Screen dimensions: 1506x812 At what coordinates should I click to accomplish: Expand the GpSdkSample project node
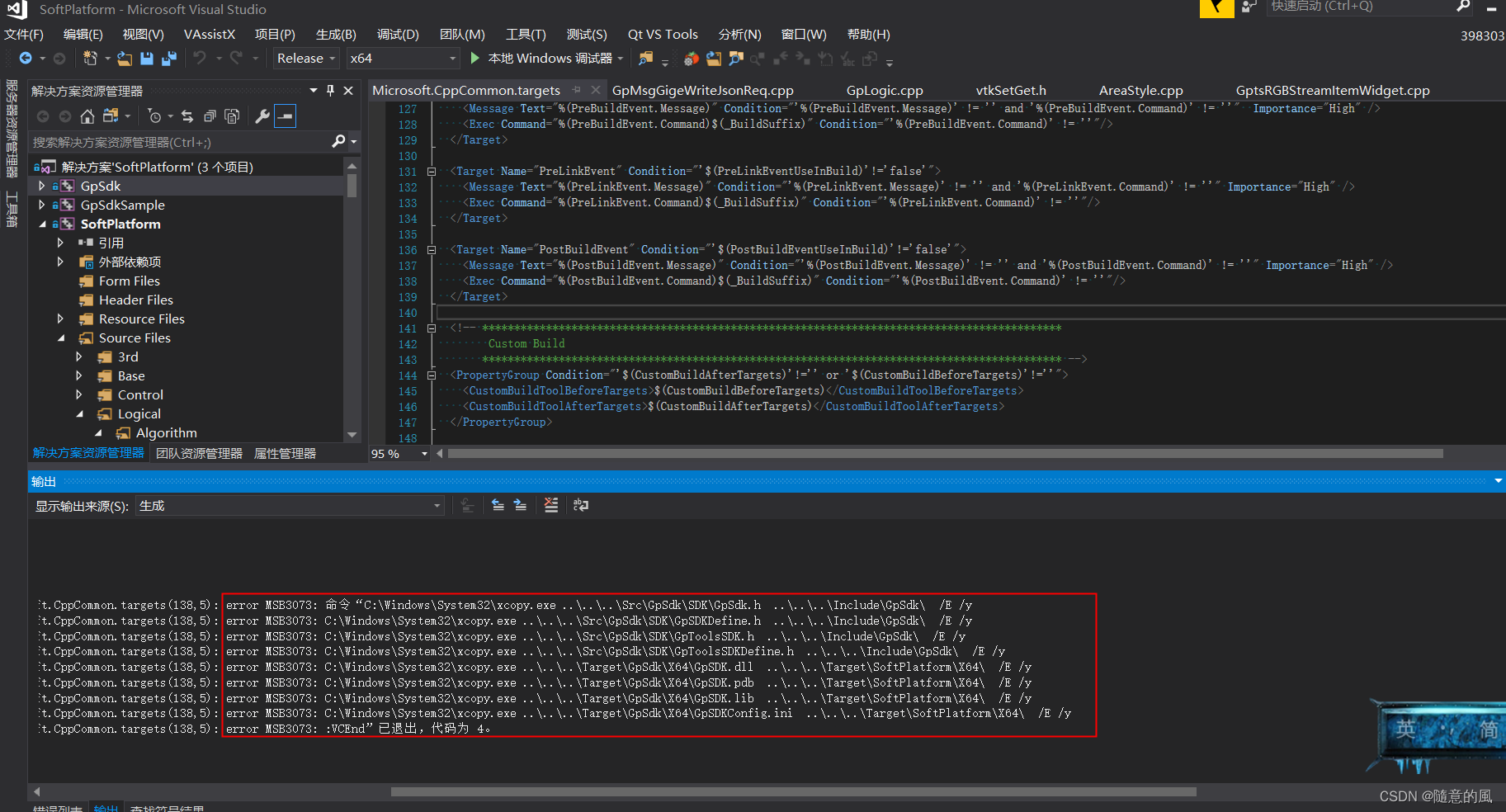point(42,205)
